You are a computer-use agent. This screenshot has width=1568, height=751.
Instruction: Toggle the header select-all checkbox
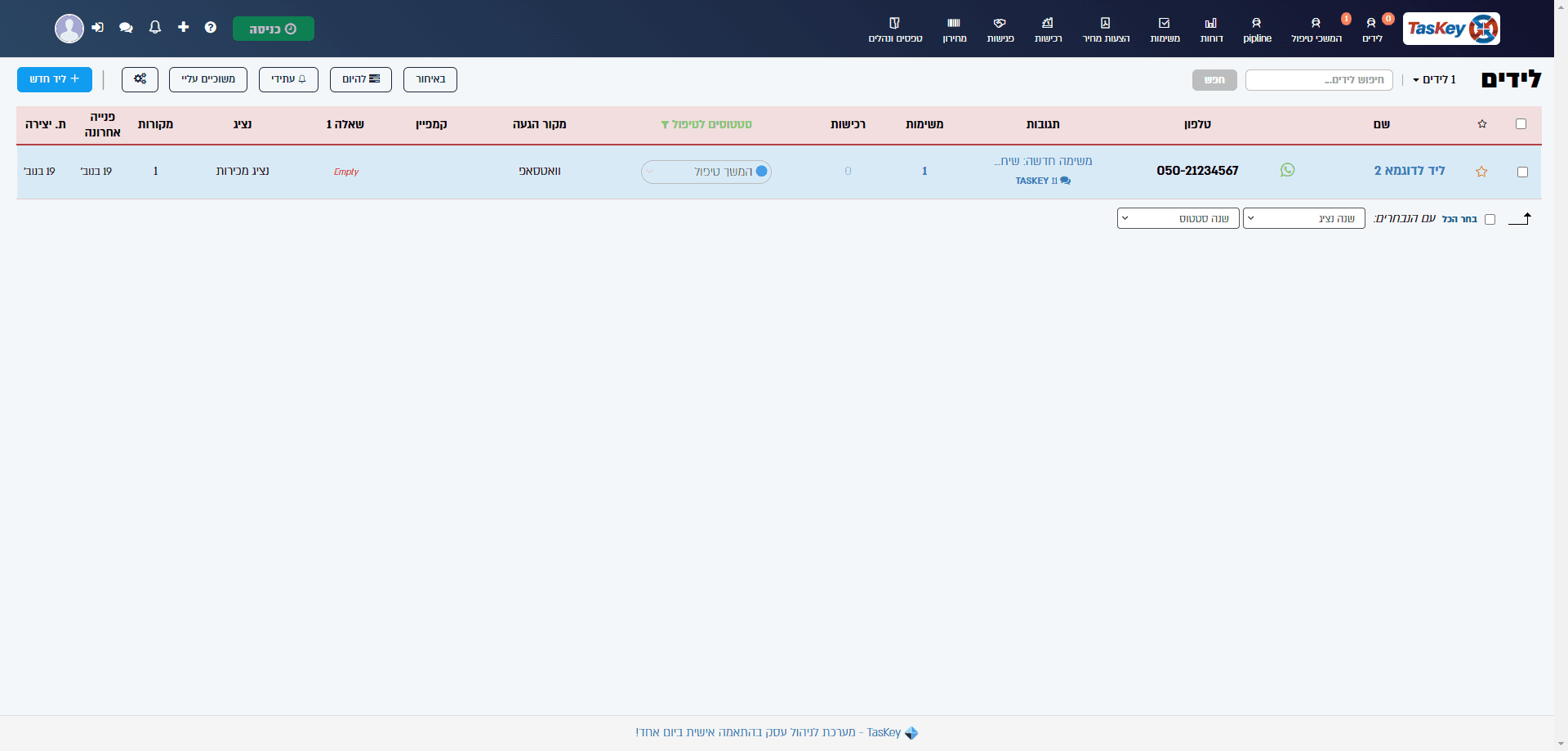click(x=1521, y=124)
